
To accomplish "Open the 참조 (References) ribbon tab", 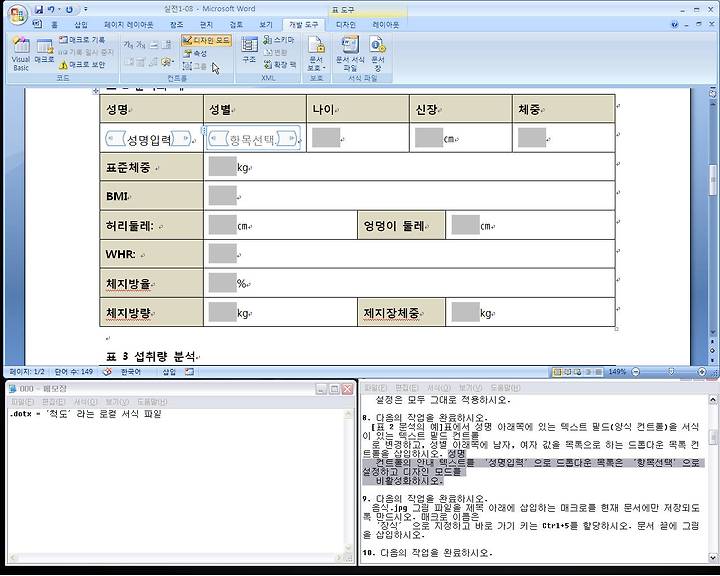I will coord(176,25).
